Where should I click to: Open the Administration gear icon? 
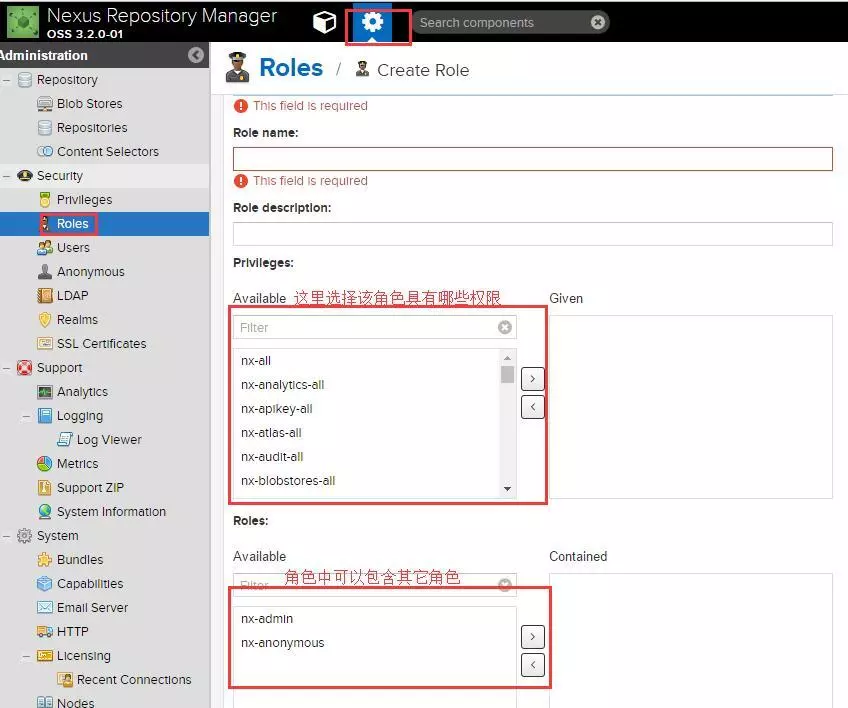pyautogui.click(x=372, y=22)
